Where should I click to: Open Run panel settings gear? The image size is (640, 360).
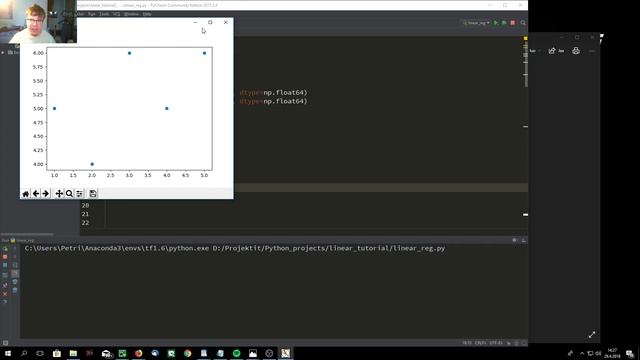pyautogui.click(x=515, y=240)
